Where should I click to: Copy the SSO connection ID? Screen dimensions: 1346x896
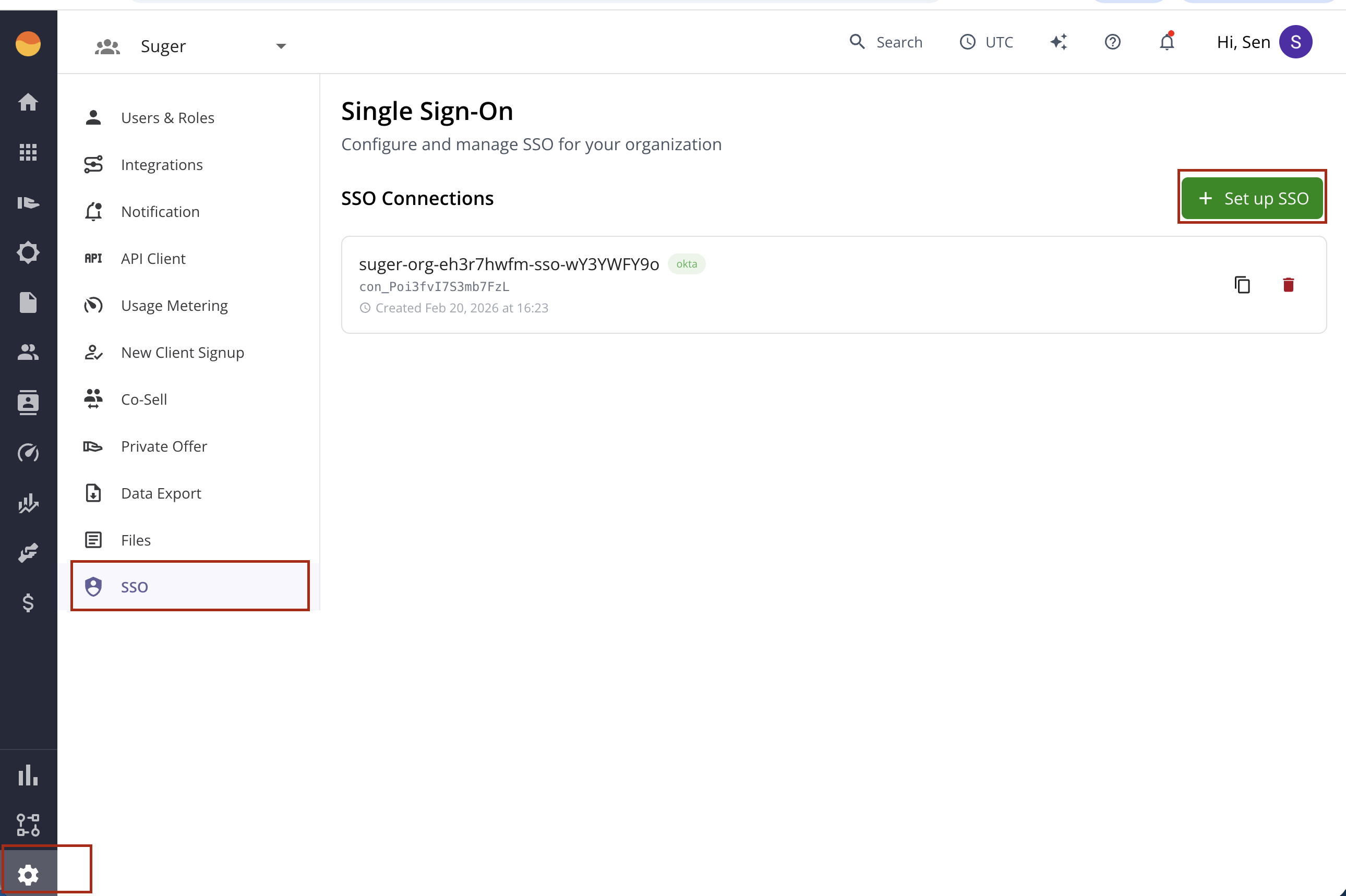point(1242,285)
